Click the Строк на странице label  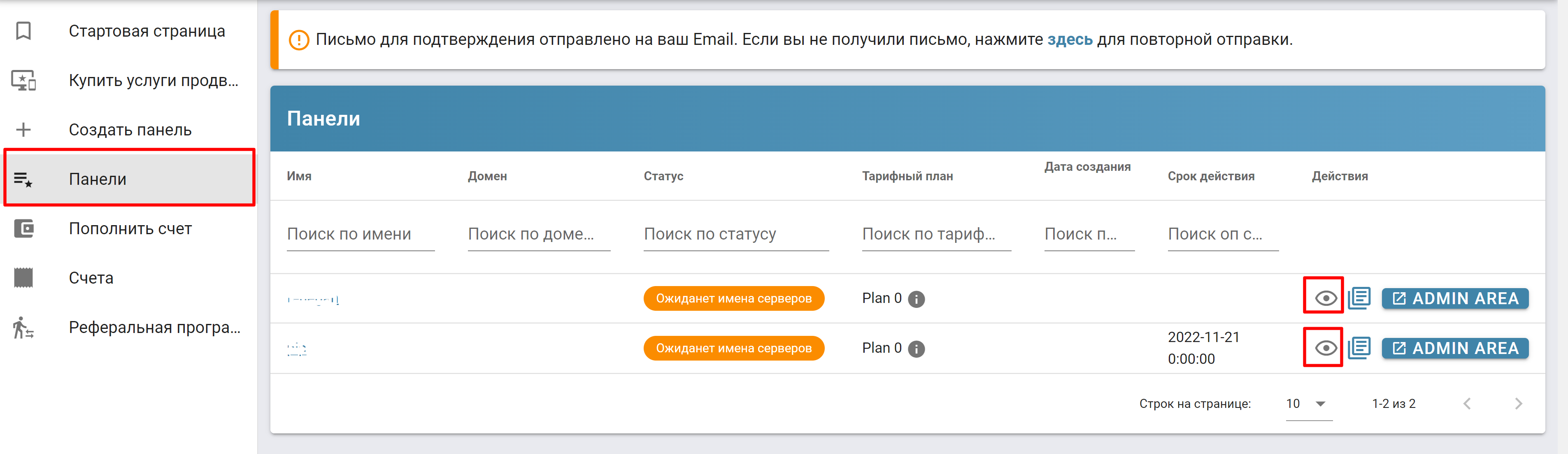pyautogui.click(x=1195, y=403)
